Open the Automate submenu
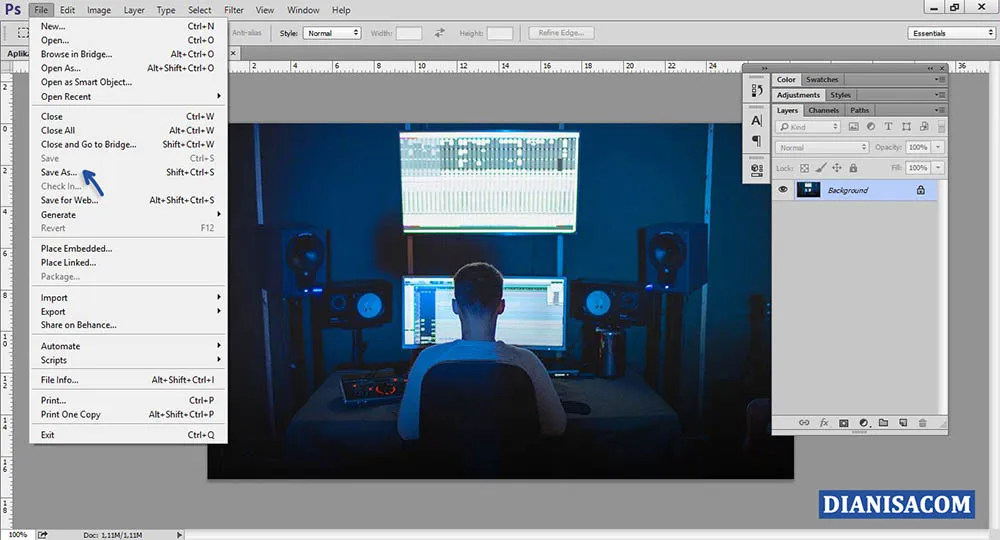The width and height of the screenshot is (1000, 540). click(x=128, y=346)
